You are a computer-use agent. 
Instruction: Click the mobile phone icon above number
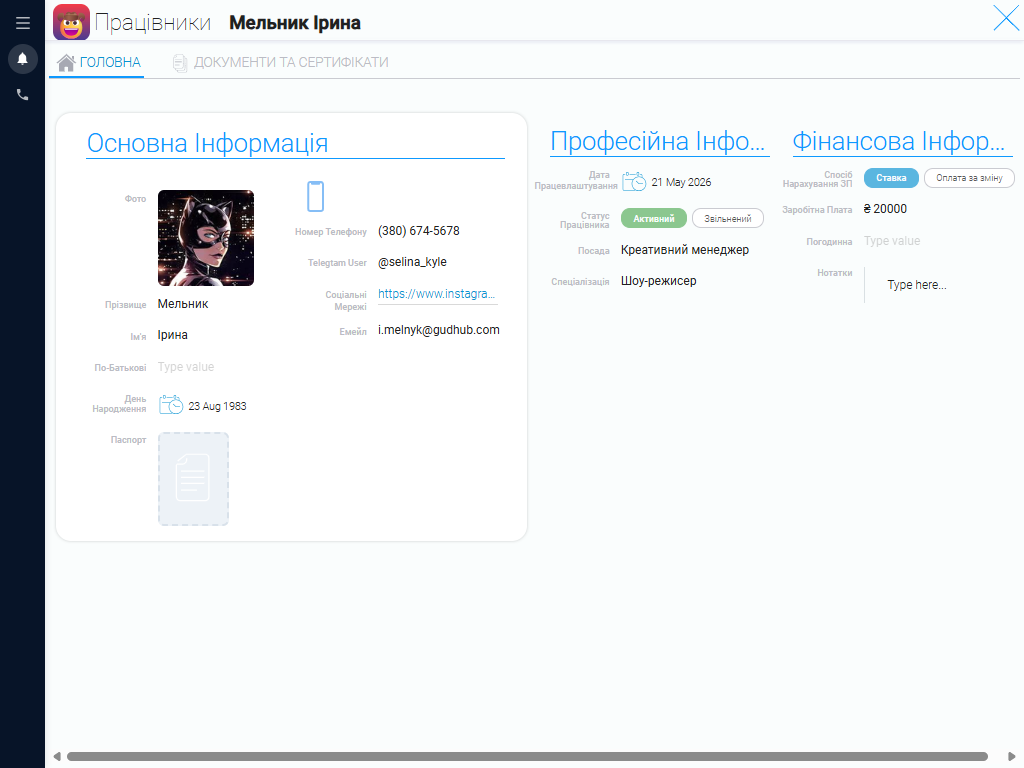(x=315, y=196)
